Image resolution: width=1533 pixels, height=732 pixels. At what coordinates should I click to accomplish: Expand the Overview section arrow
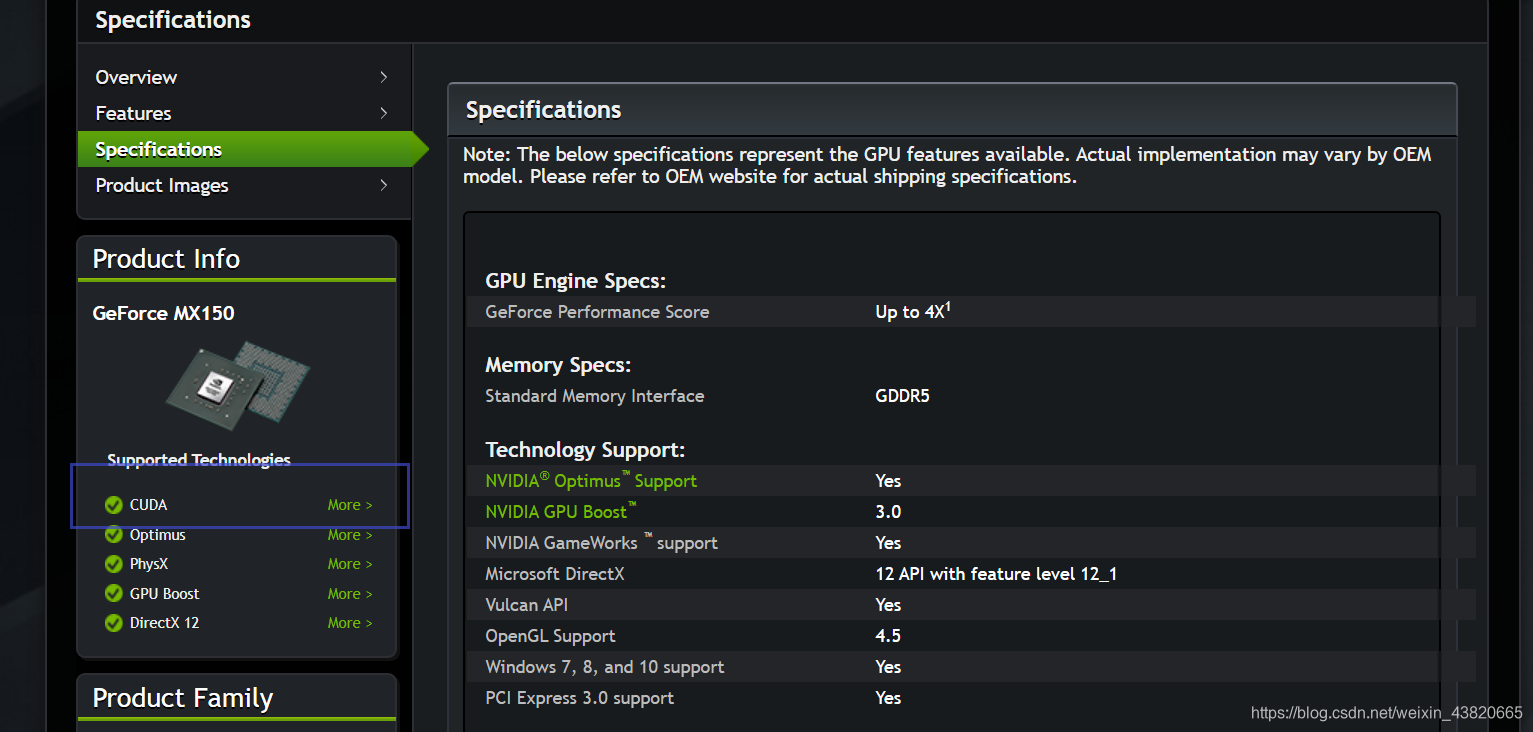[384, 77]
